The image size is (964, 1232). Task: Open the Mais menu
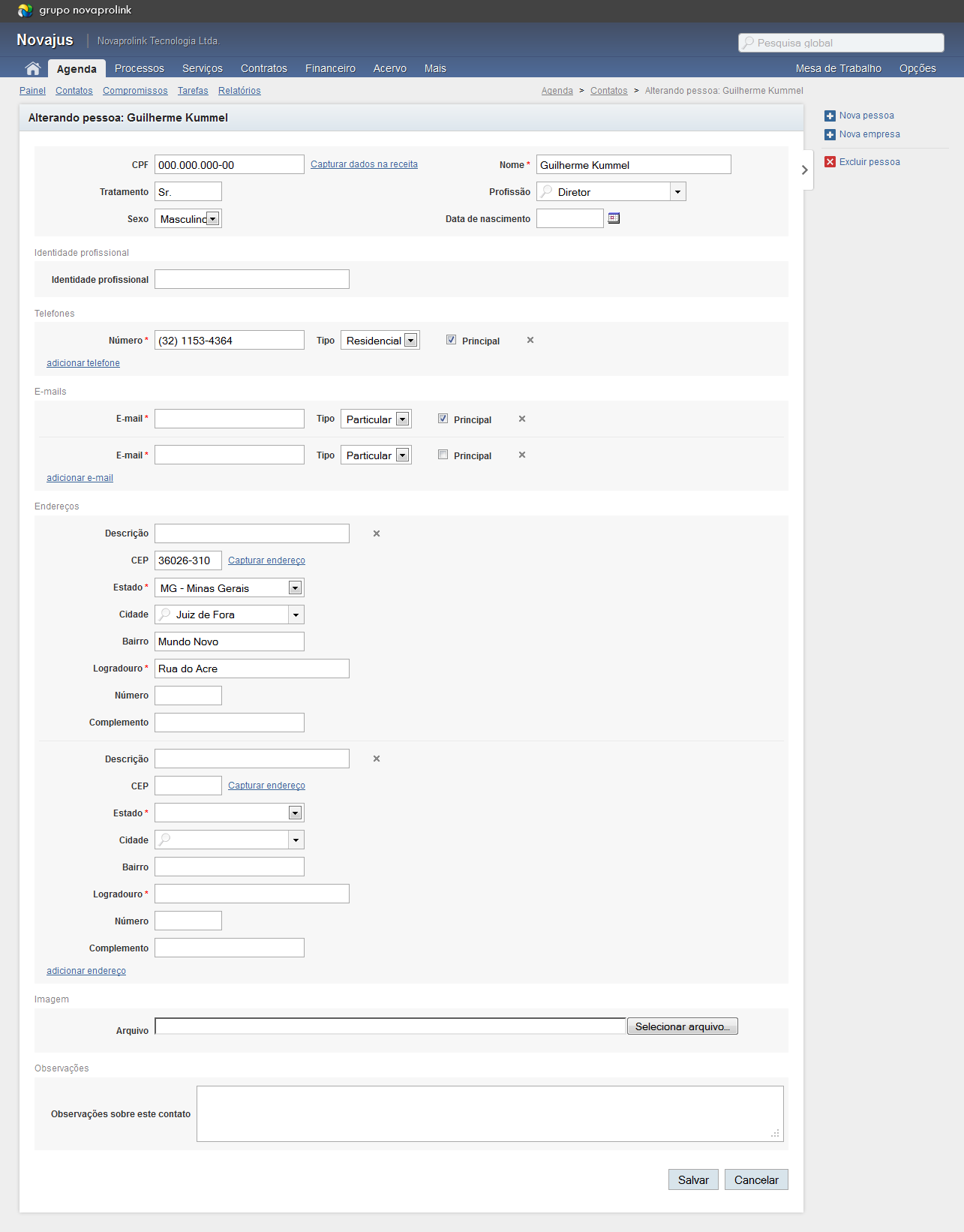coord(435,68)
